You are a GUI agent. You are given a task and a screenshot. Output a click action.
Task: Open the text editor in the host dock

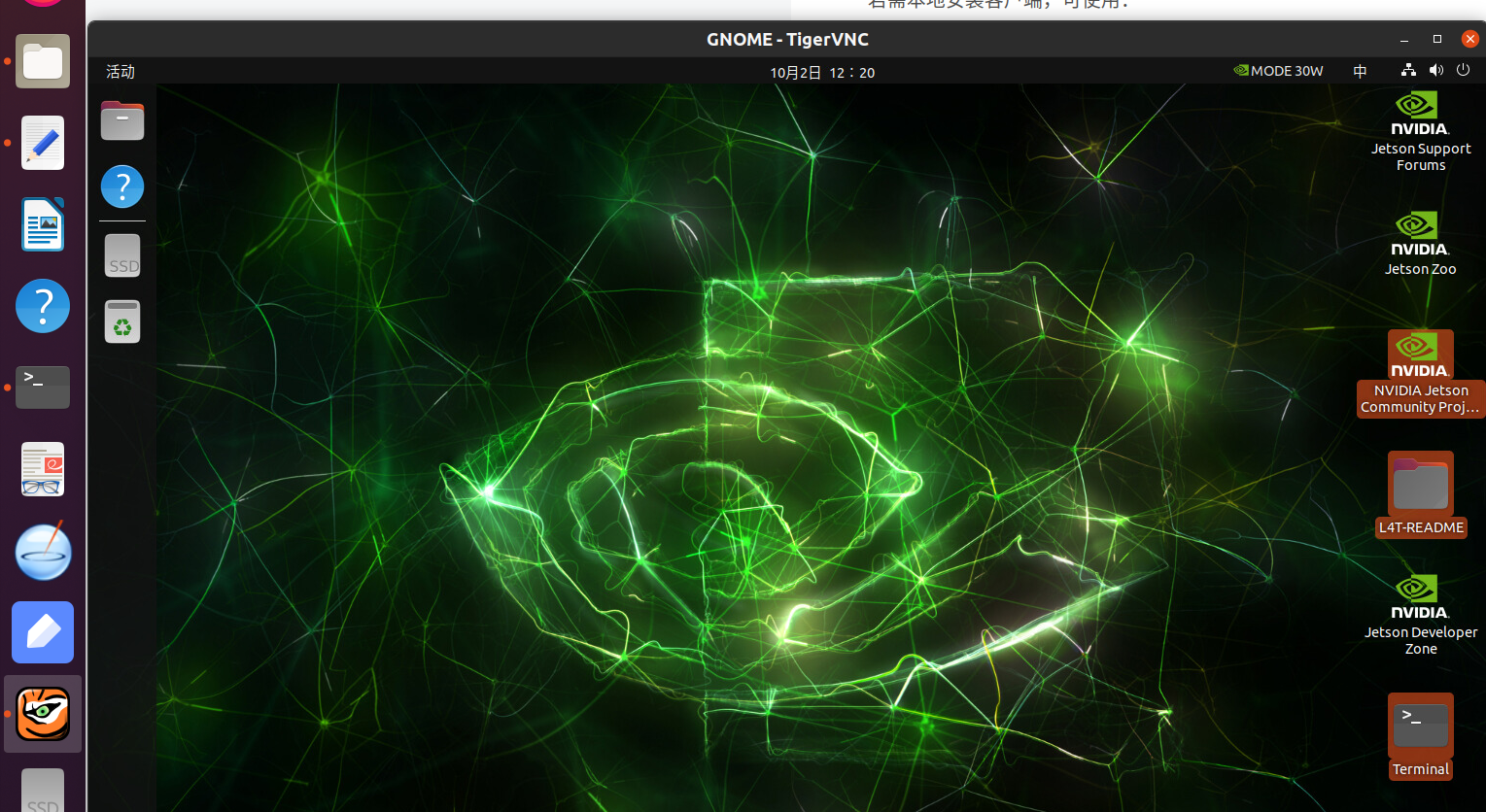click(43, 143)
